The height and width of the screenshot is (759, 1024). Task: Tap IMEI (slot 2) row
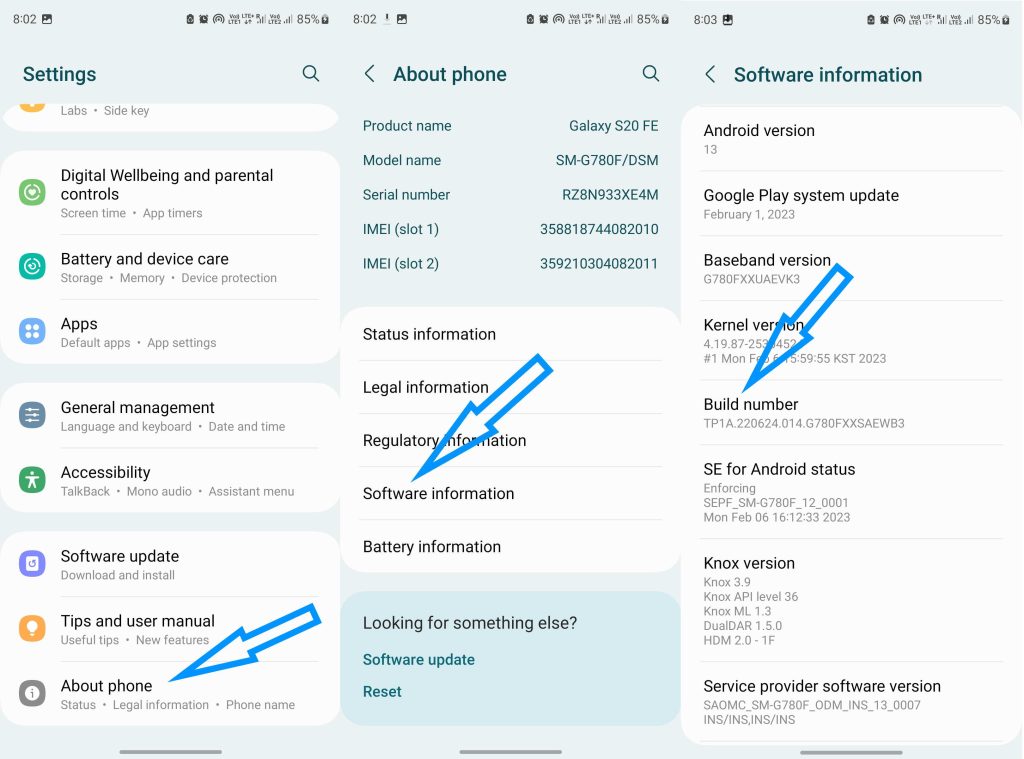(511, 264)
